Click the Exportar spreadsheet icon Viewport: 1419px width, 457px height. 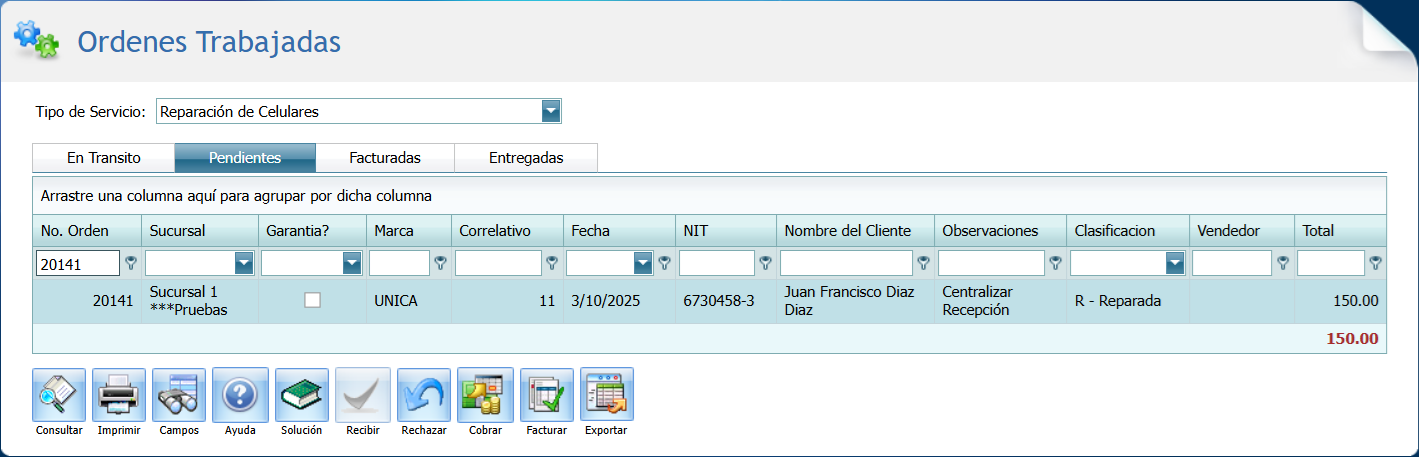pos(607,395)
